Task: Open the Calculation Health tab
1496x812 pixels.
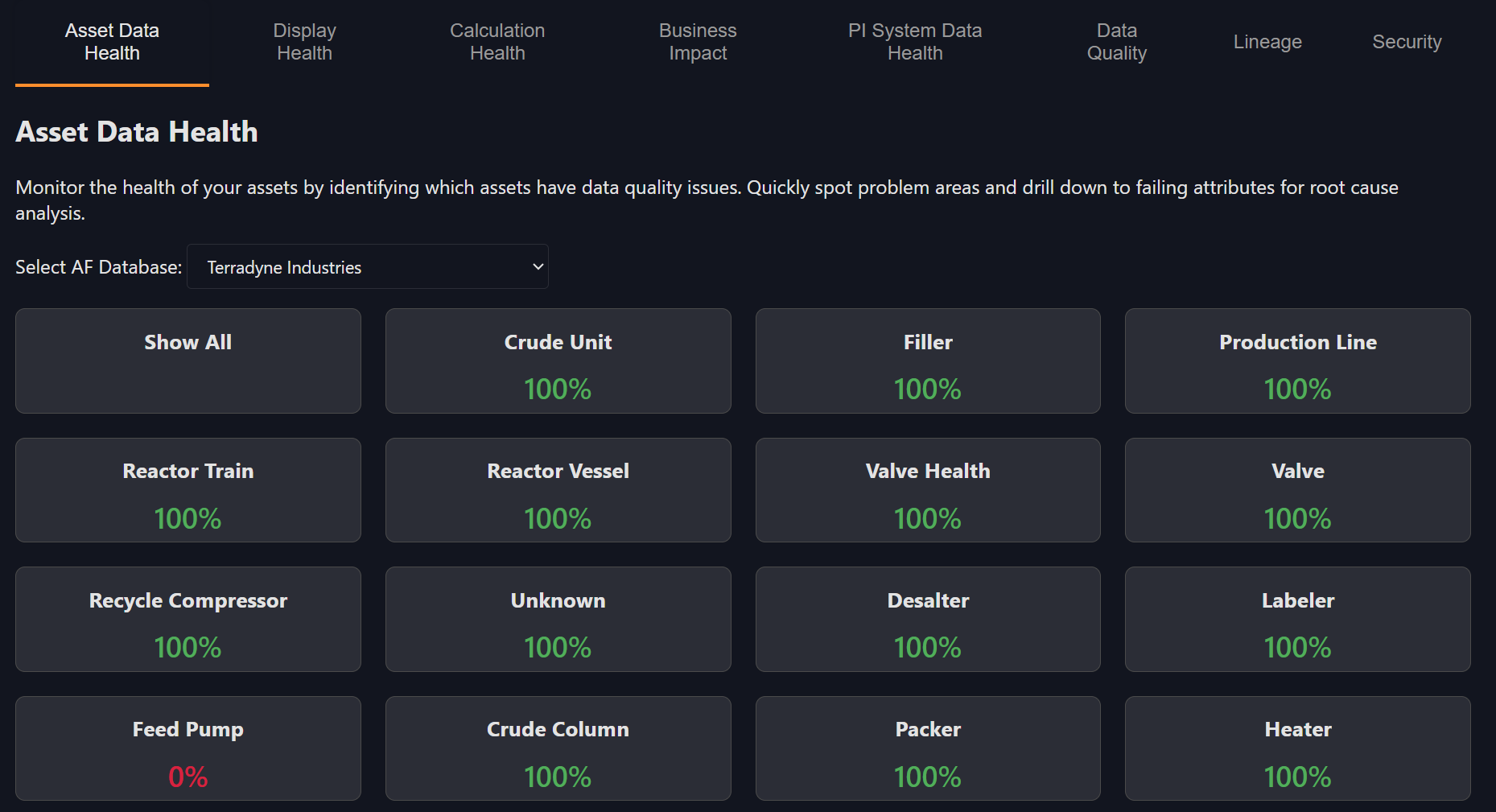Action: [497, 41]
